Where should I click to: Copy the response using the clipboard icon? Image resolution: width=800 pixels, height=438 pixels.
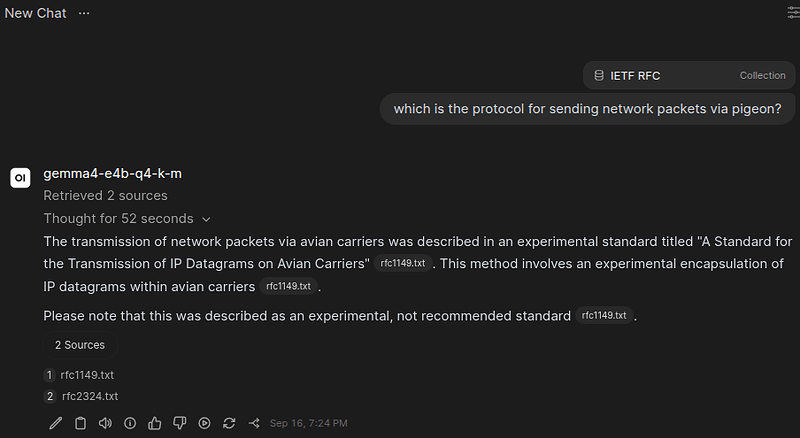pos(81,423)
